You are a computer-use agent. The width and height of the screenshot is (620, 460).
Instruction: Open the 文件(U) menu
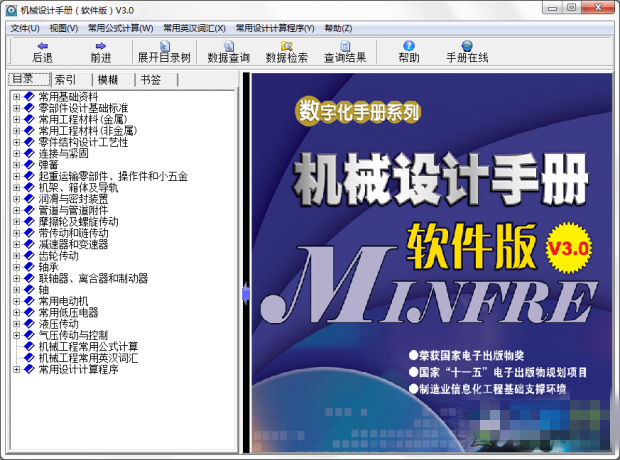(x=25, y=27)
